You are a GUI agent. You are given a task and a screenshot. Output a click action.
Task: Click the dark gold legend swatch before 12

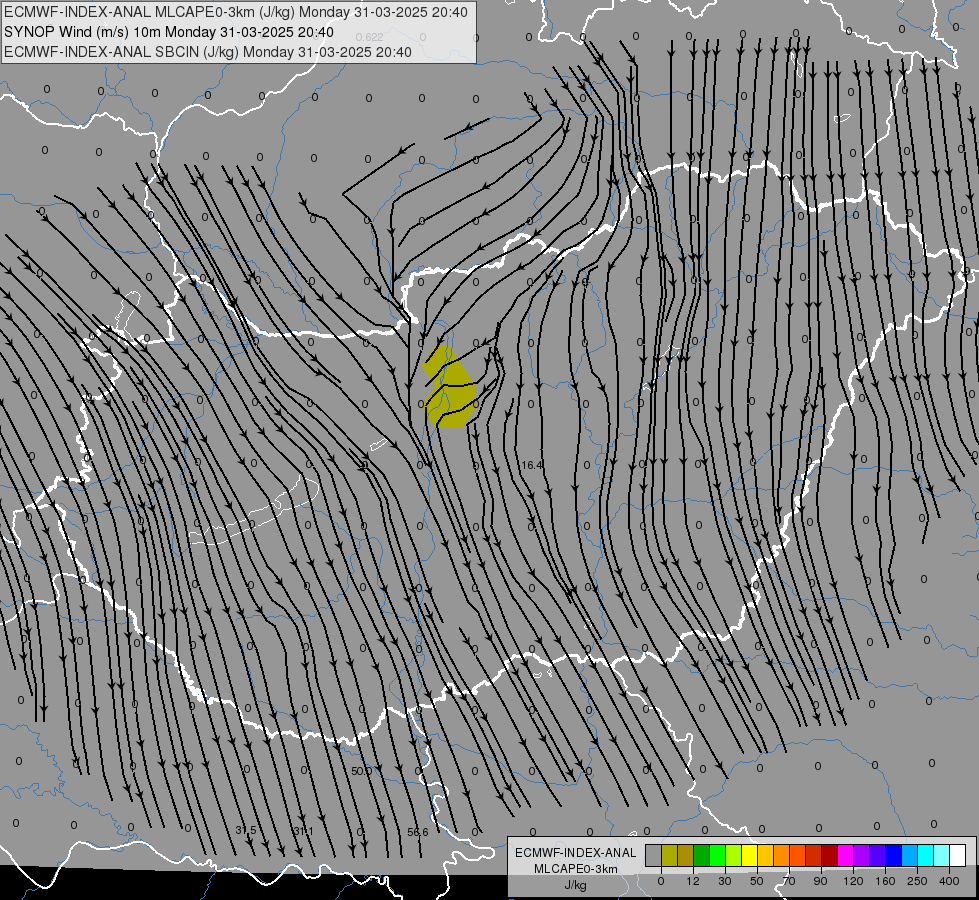click(x=686, y=855)
